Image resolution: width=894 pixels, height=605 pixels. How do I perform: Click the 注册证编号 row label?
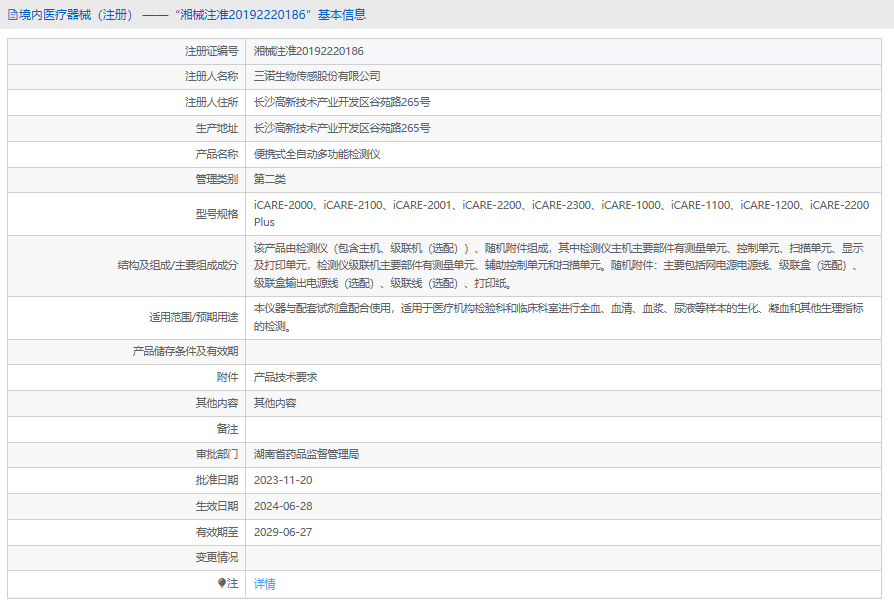pos(212,51)
